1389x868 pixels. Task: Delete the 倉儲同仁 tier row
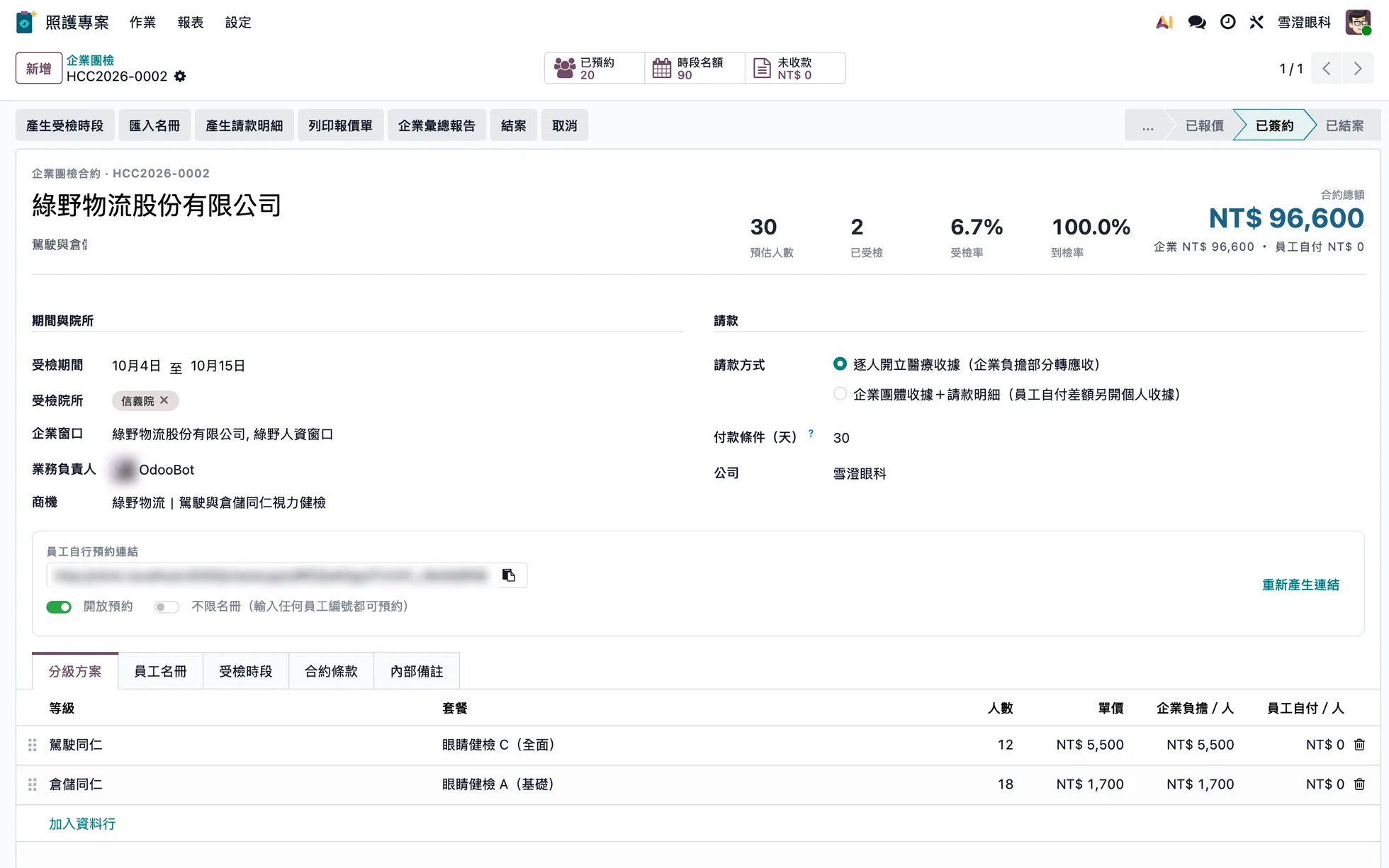tap(1359, 784)
